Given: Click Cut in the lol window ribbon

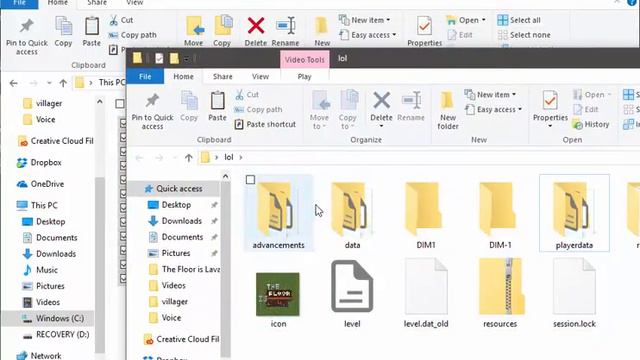Looking at the screenshot, I should coord(247,95).
